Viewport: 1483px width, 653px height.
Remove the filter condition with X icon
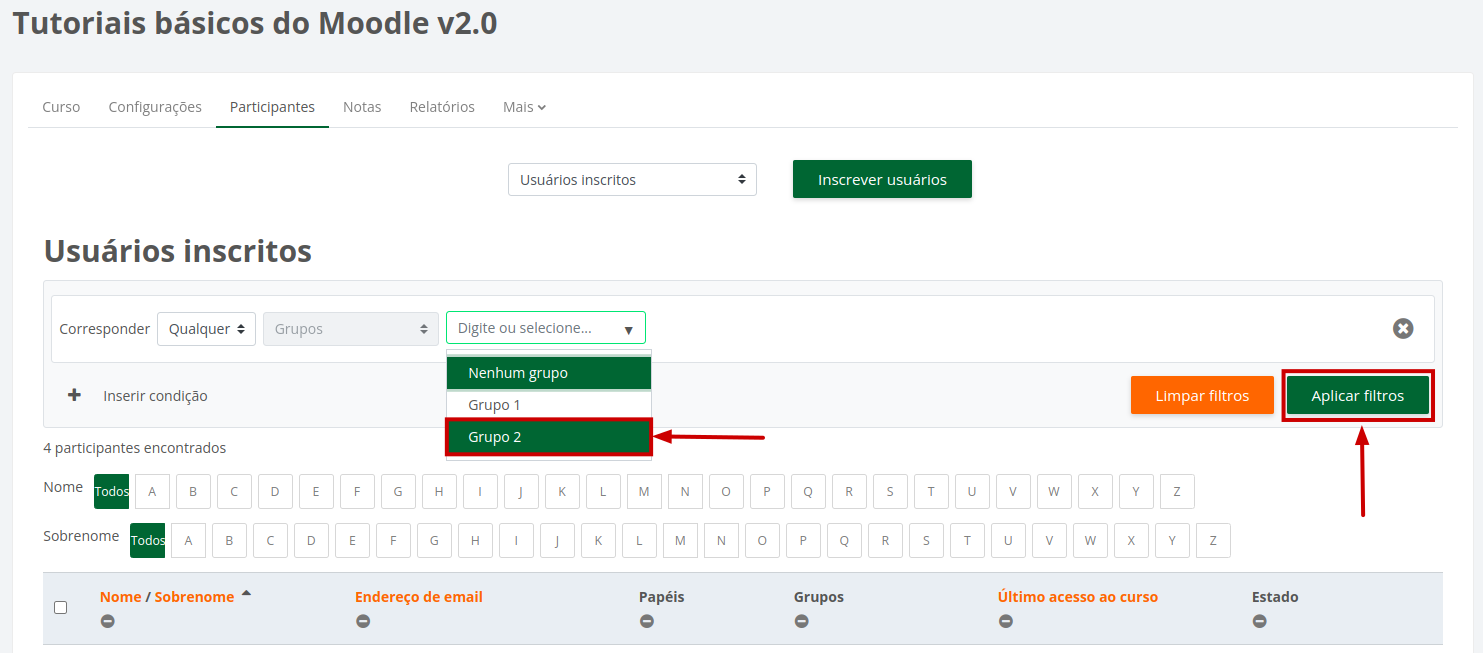(1403, 328)
